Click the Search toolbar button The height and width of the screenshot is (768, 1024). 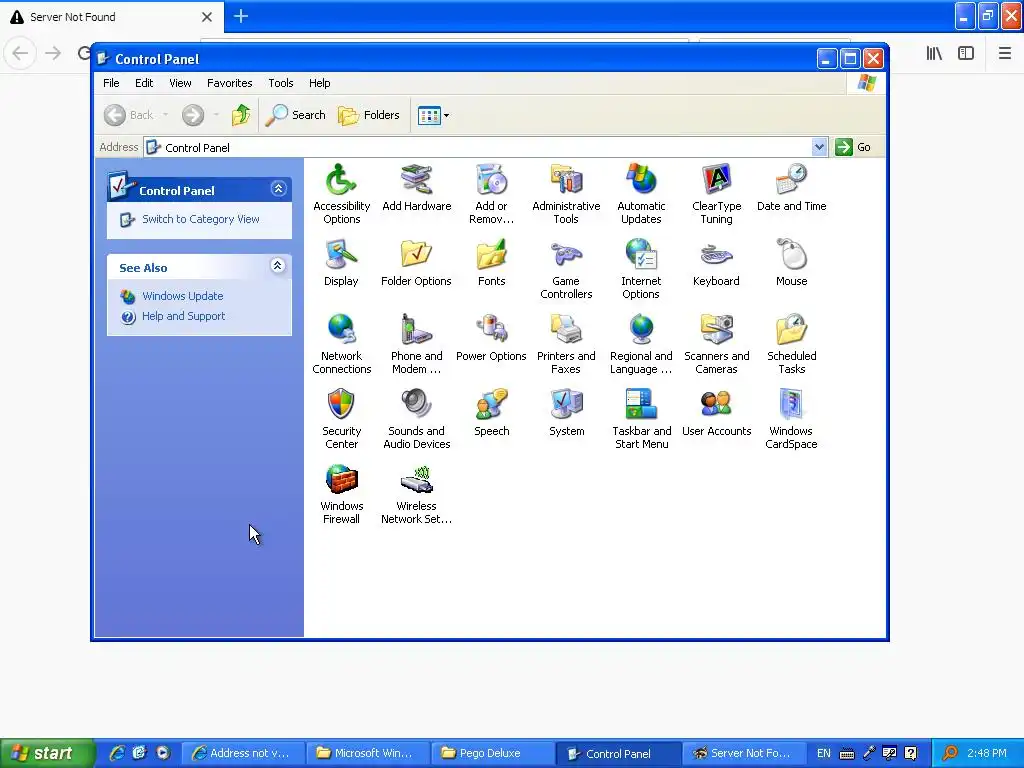(x=295, y=115)
